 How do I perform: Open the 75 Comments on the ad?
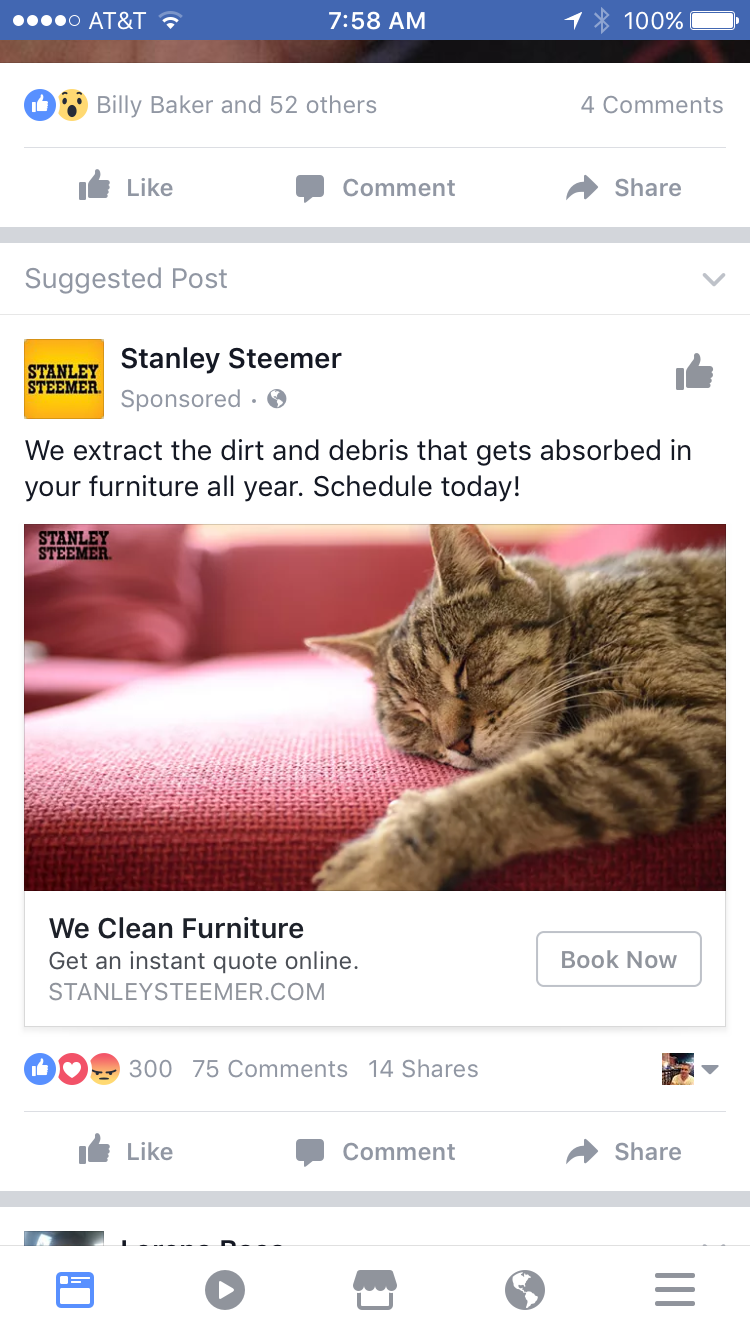(x=270, y=1069)
